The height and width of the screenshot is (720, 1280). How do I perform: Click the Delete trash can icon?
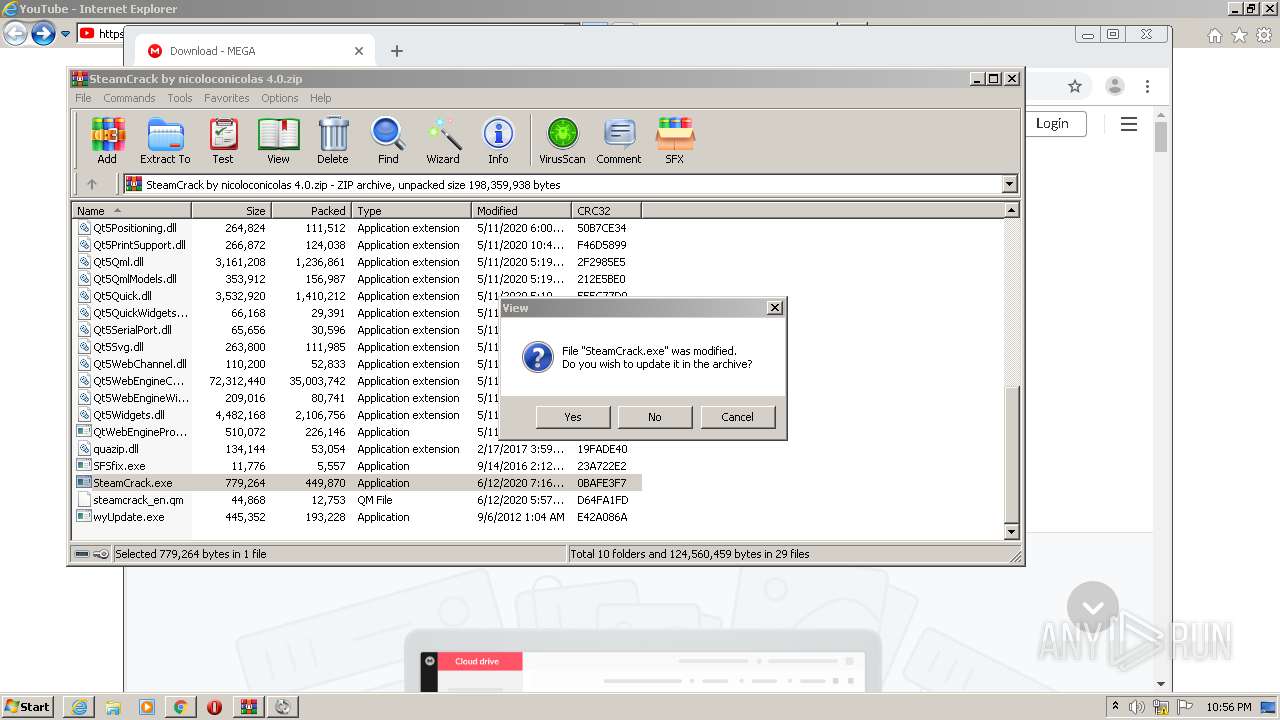coord(333,140)
